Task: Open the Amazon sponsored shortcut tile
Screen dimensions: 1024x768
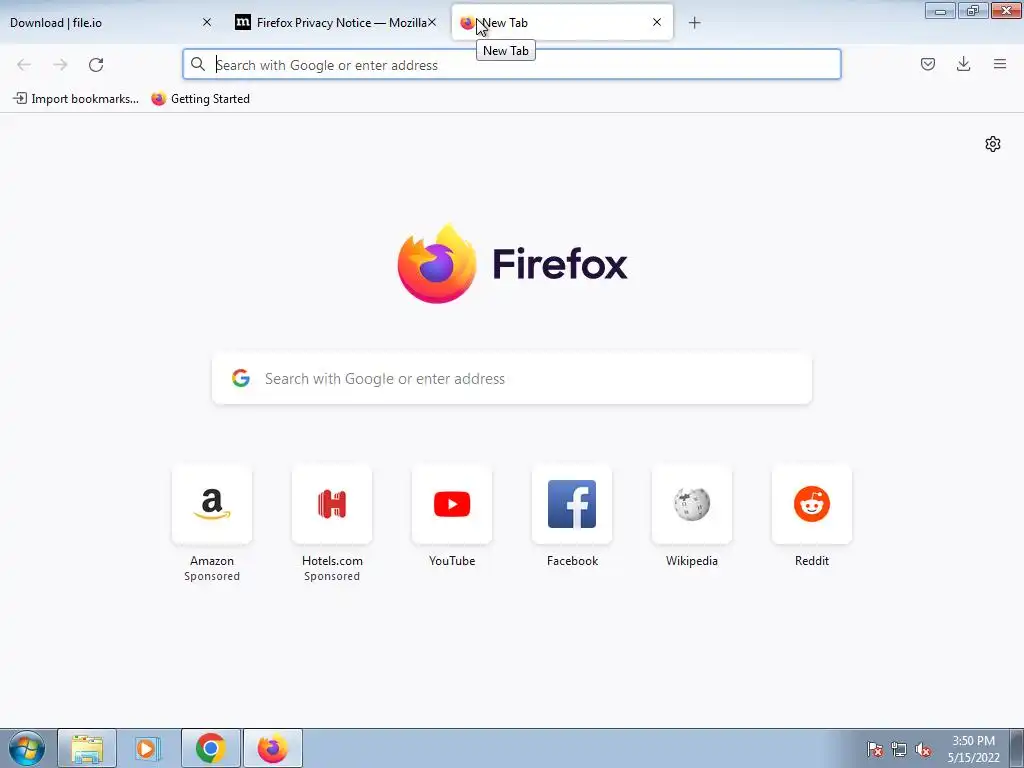Action: click(x=212, y=504)
